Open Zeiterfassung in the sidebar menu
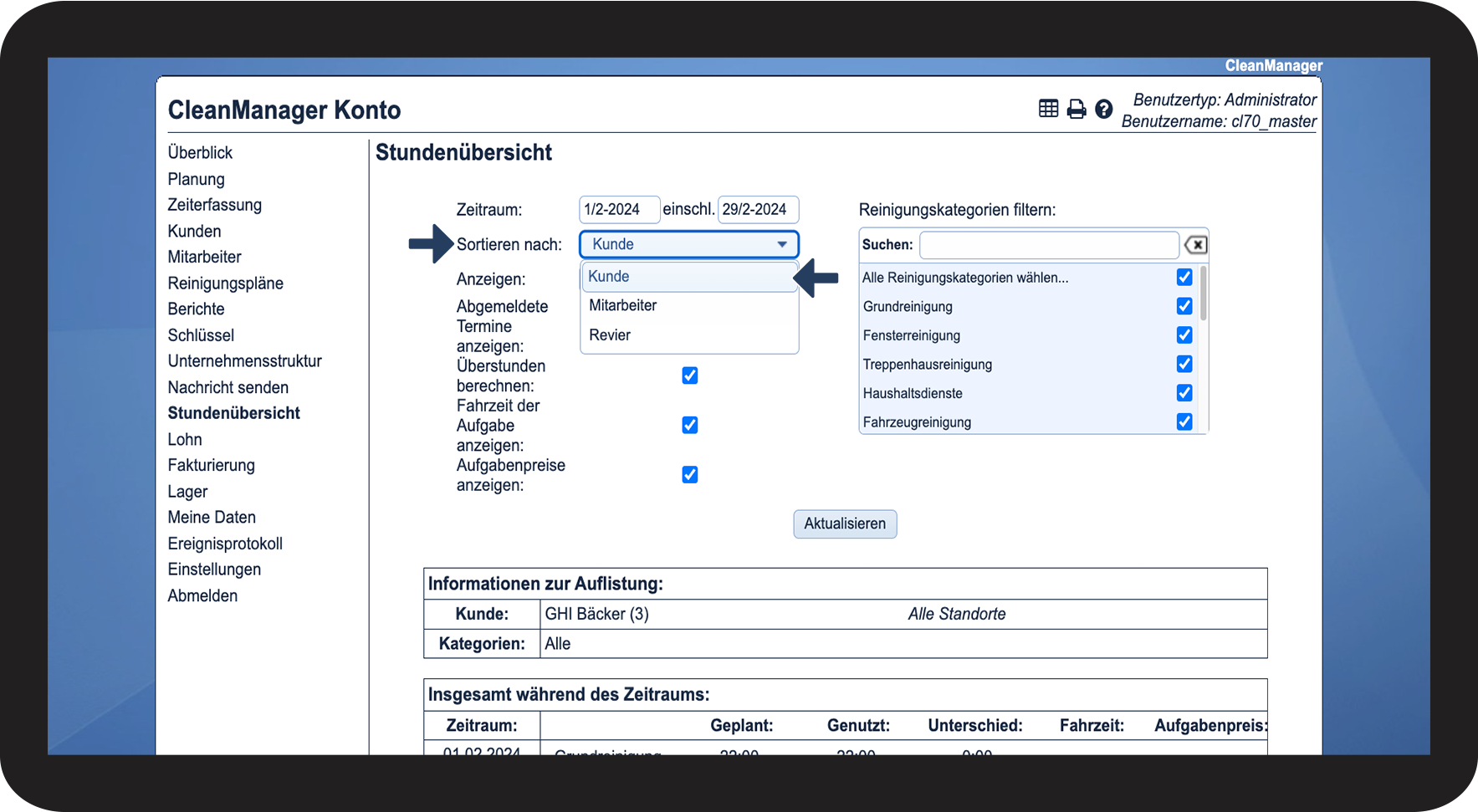1478x812 pixels. click(x=214, y=205)
